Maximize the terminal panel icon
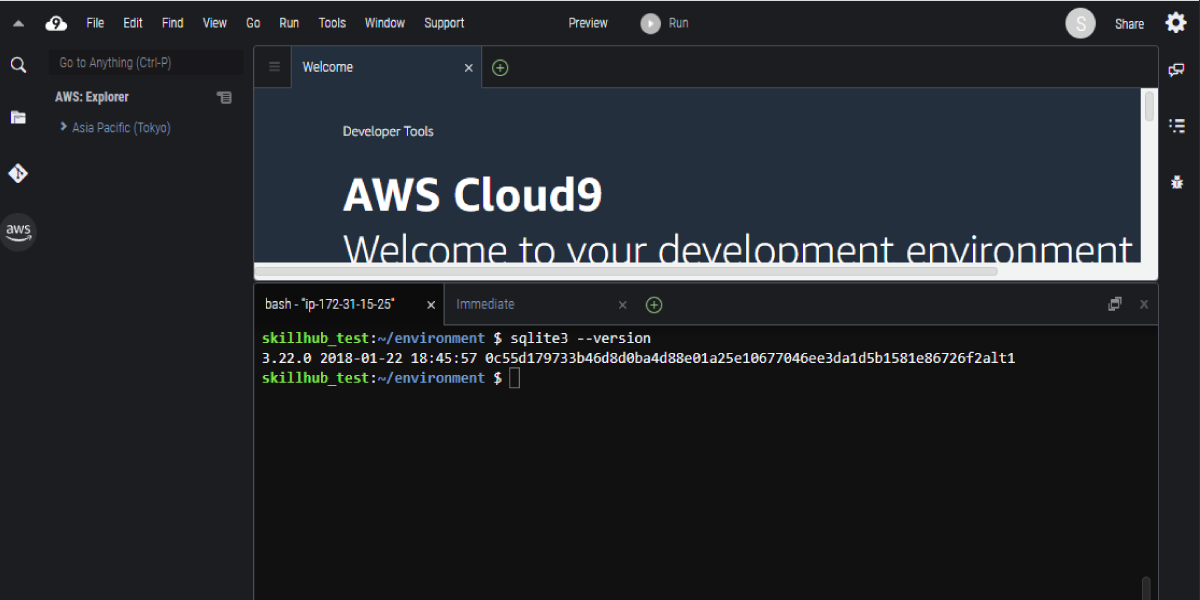This screenshot has height=600, width=1200. [1115, 304]
